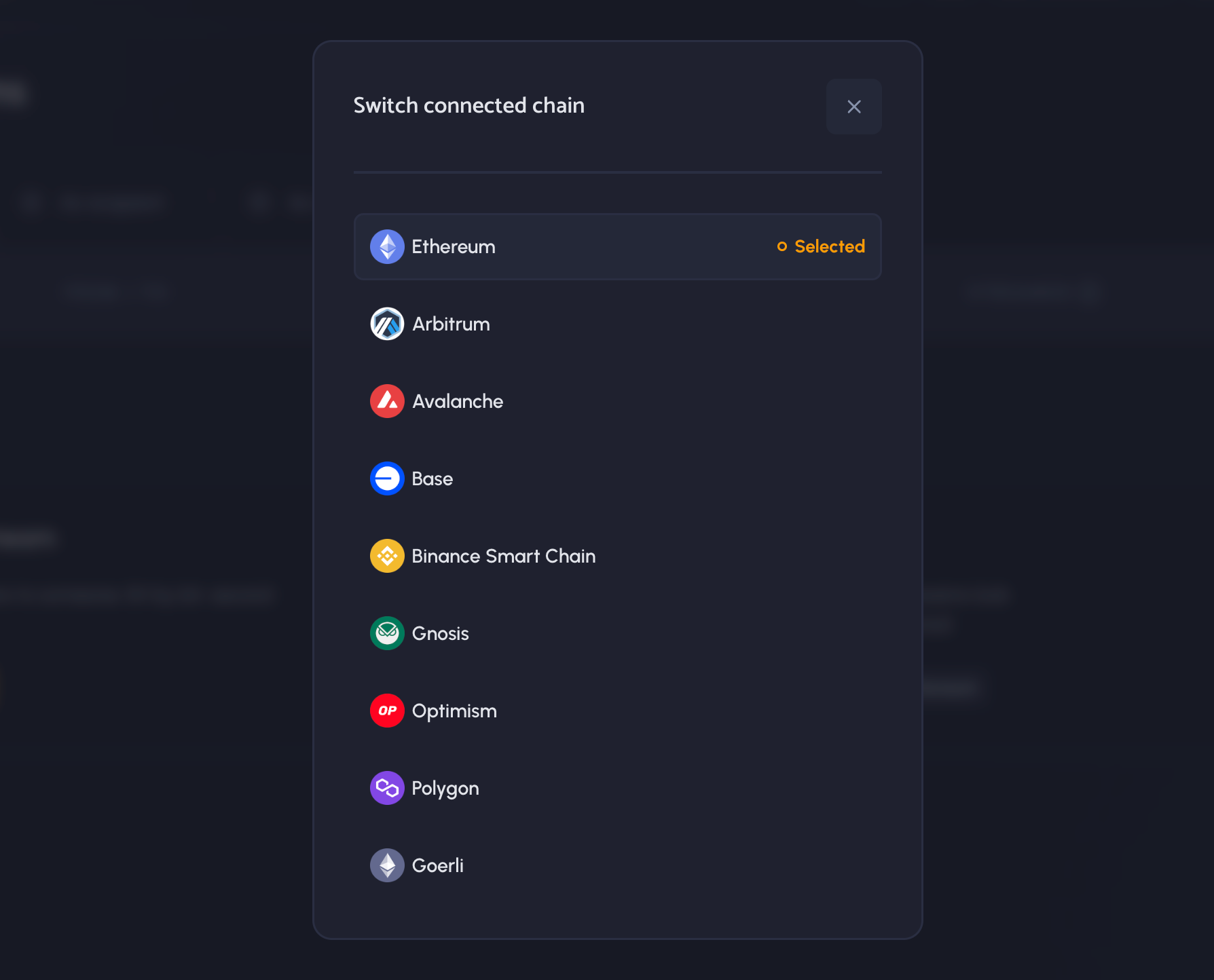Image resolution: width=1214 pixels, height=980 pixels.
Task: Click the Selected indicator next to Ethereum
Action: [x=821, y=246]
